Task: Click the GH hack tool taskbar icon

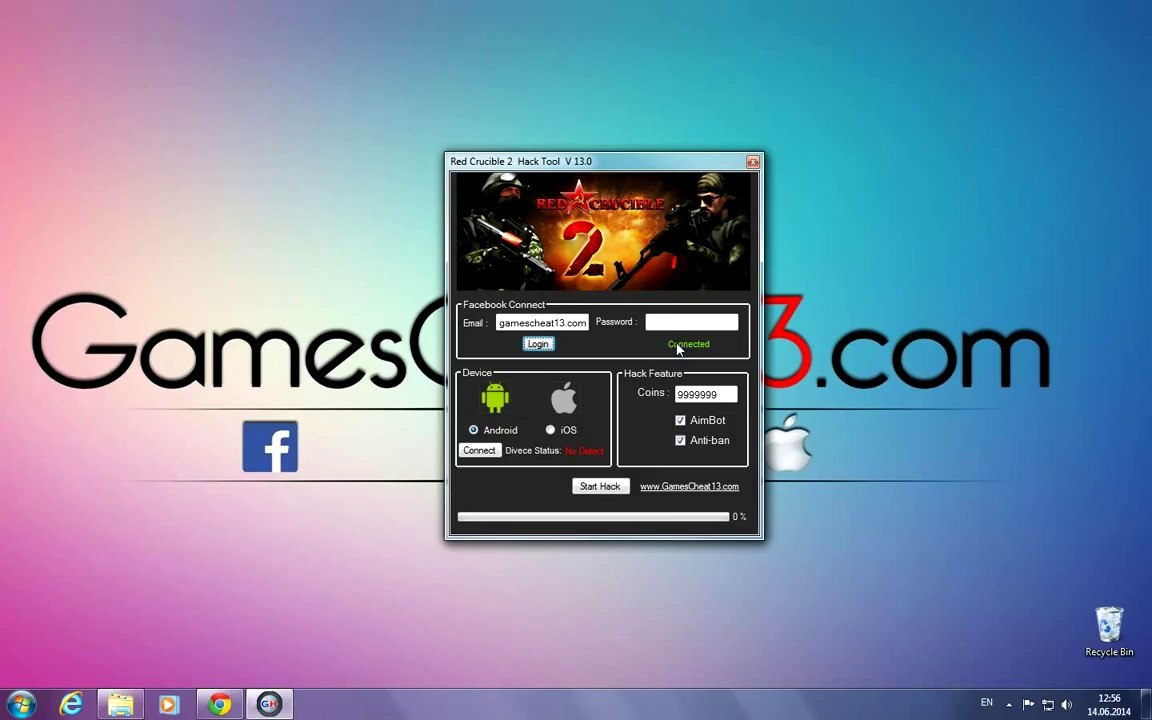Action: click(x=269, y=705)
